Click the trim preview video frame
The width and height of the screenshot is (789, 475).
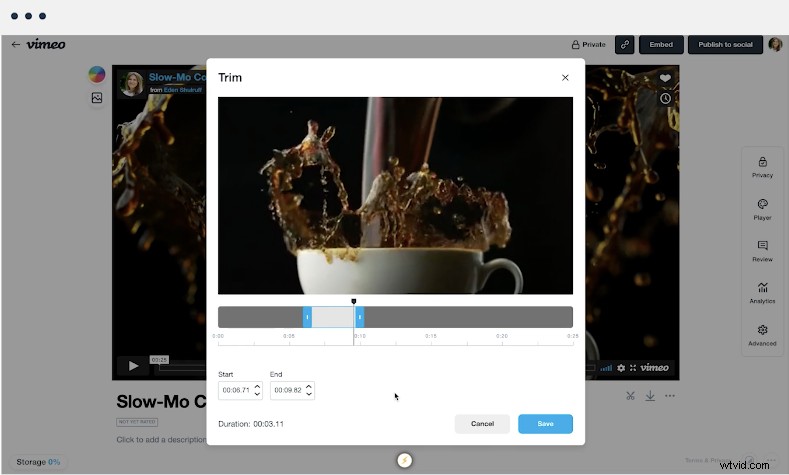[x=395, y=195]
